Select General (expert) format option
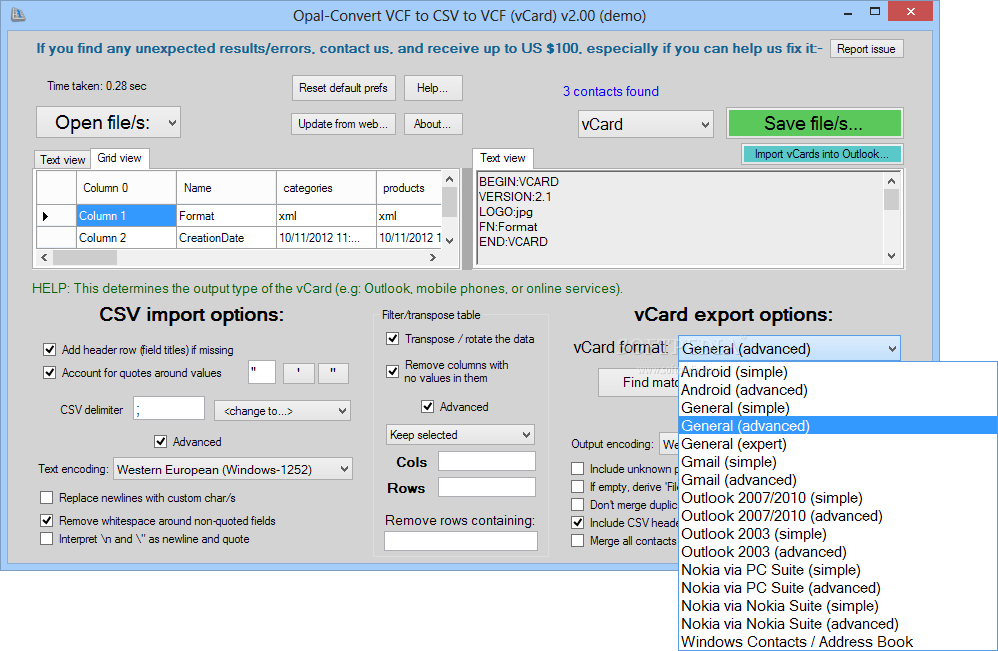 838,444
